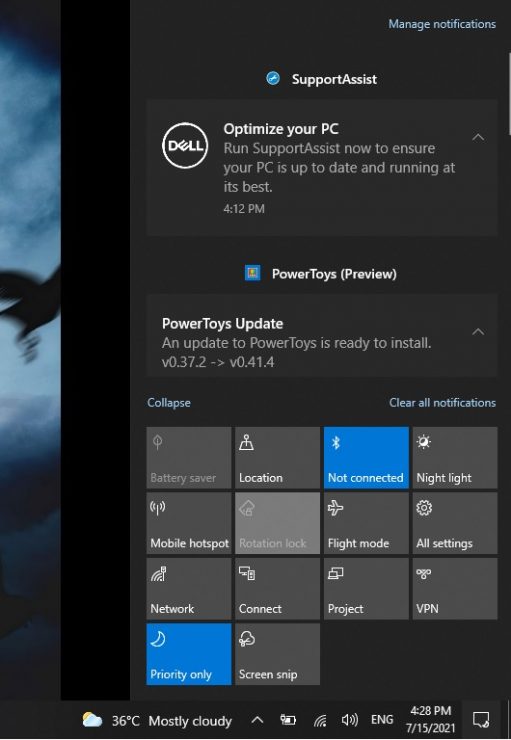This screenshot has width=511, height=740.
Task: Open All settings tile
Action: click(455, 523)
